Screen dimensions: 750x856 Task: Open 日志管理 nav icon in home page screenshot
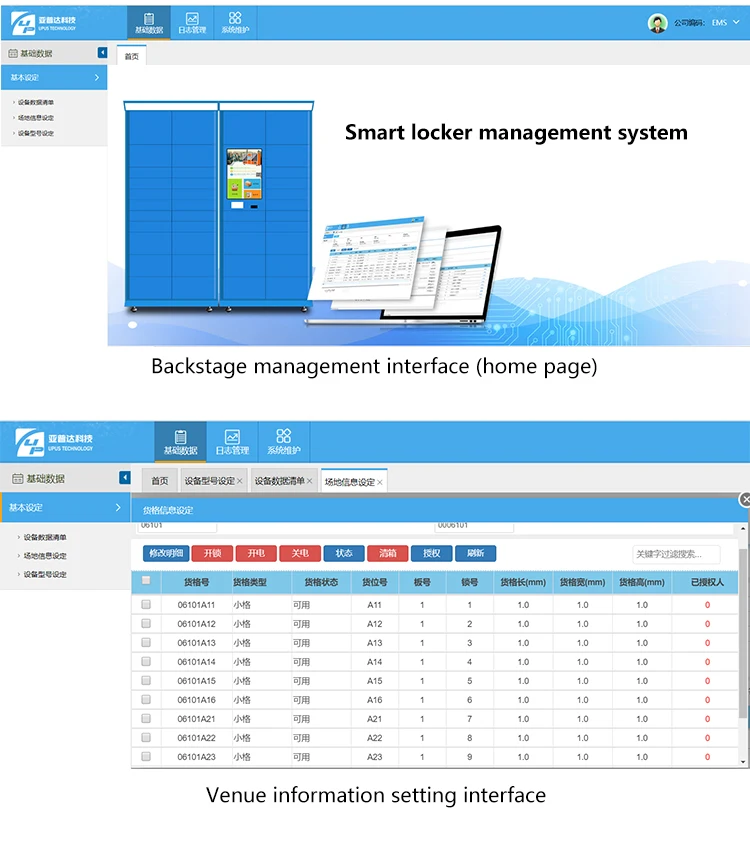coord(192,23)
